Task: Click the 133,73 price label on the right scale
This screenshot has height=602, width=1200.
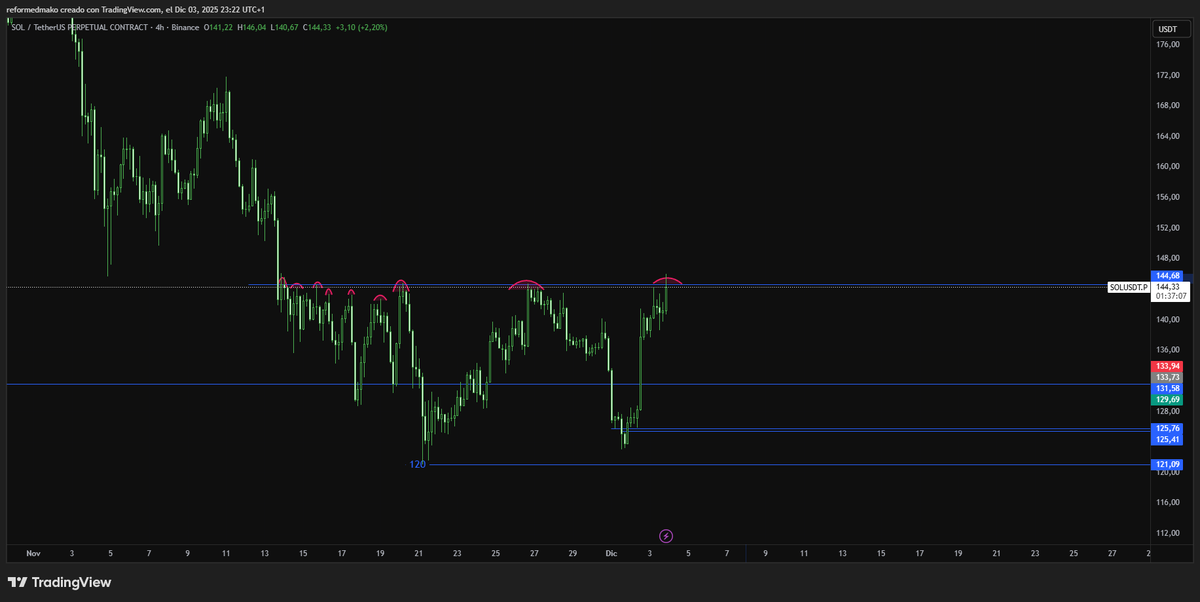Action: [x=1166, y=377]
